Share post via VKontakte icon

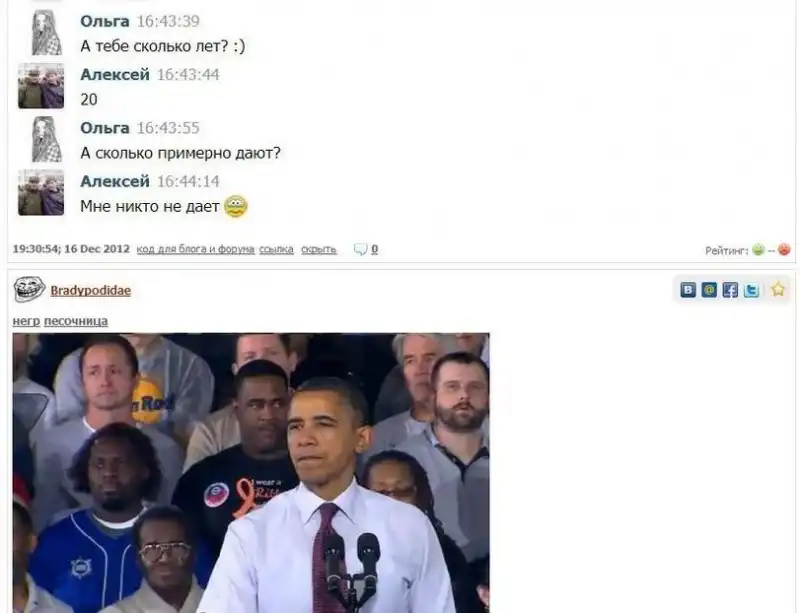coord(688,290)
